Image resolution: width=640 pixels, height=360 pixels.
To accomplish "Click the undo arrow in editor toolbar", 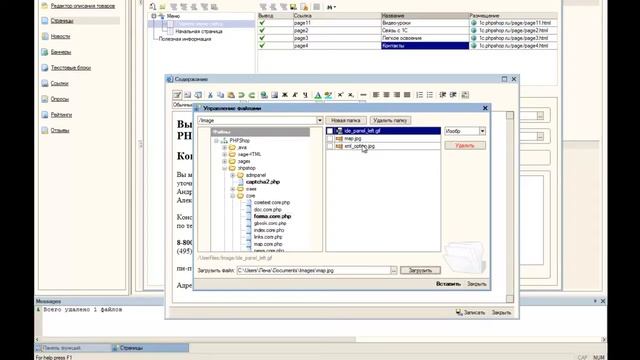I will pyautogui.click(x=241, y=95).
